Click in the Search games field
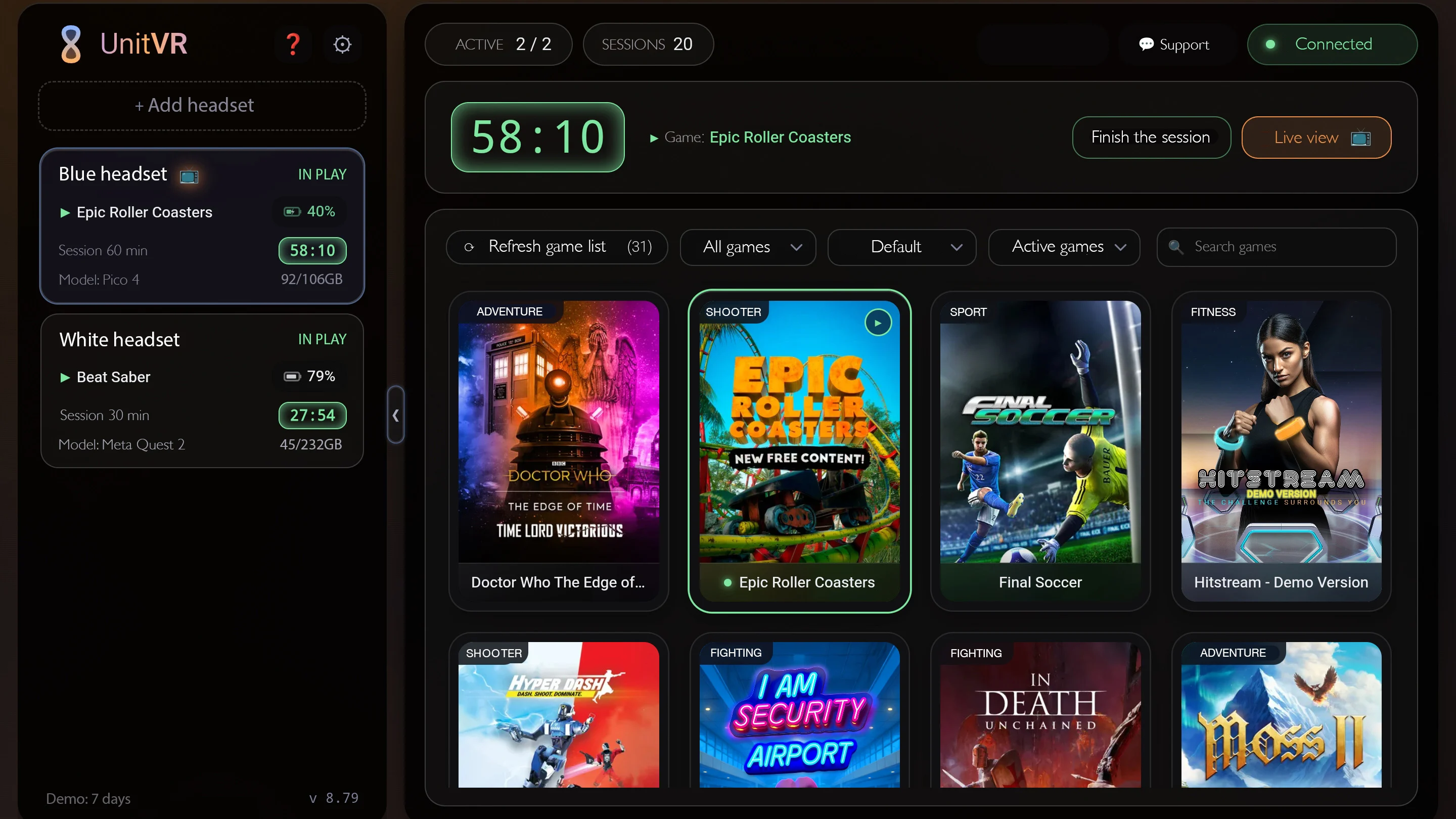Screen dimensions: 1456x819 tap(1276, 247)
